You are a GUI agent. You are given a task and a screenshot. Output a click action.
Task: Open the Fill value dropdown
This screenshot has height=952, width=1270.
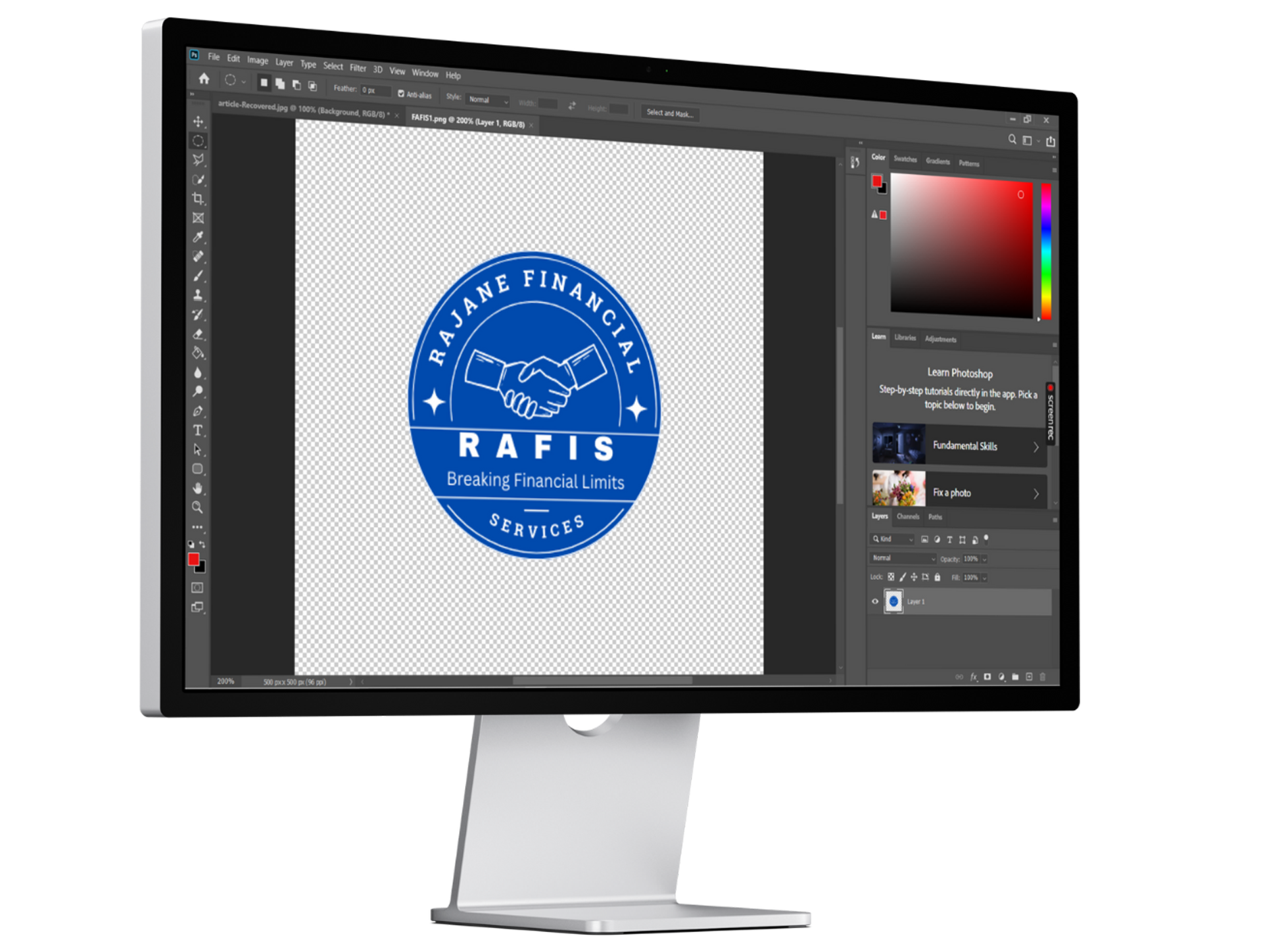[x=984, y=578]
